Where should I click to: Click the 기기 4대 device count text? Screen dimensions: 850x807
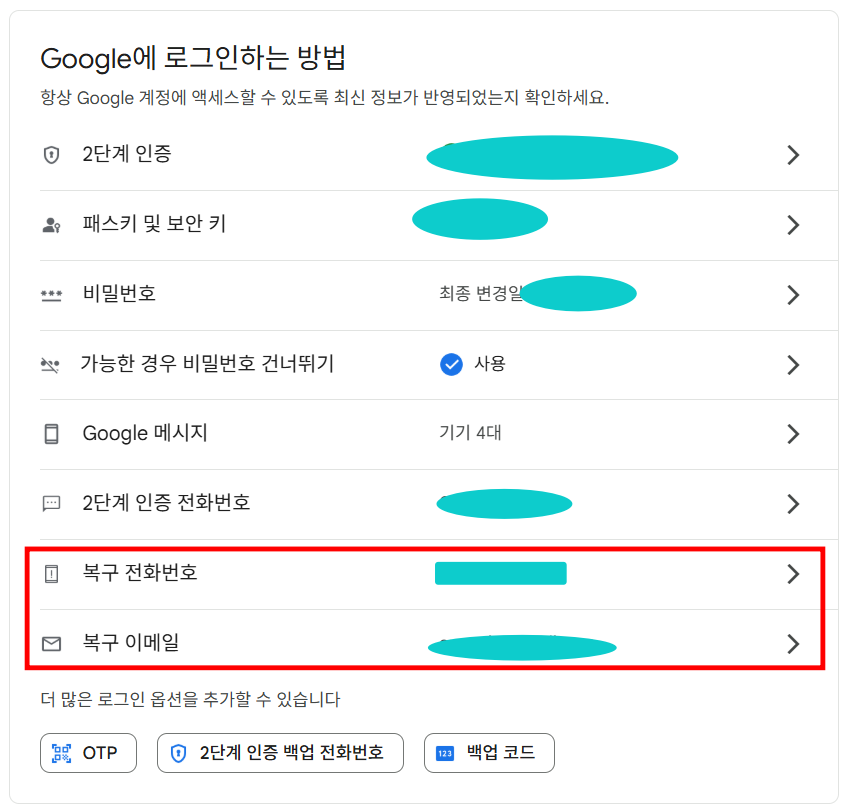pos(470,434)
